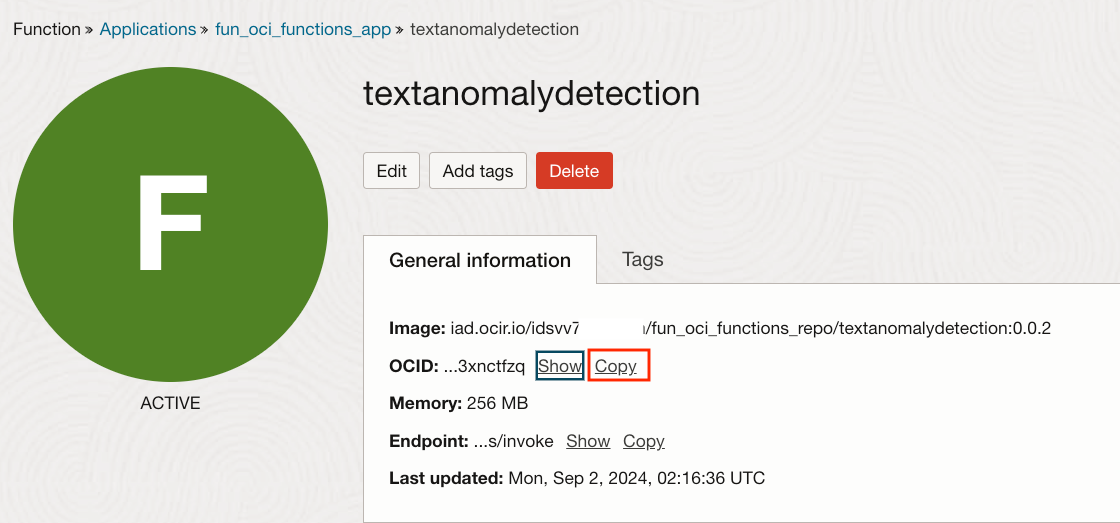Switch to the Tags tab

coord(642,260)
